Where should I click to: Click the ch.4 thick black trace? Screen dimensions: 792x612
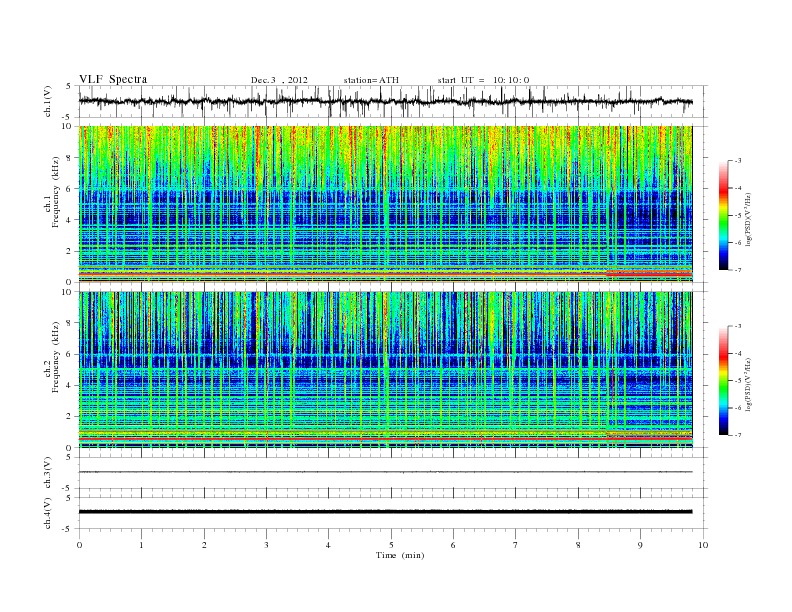coord(385,512)
